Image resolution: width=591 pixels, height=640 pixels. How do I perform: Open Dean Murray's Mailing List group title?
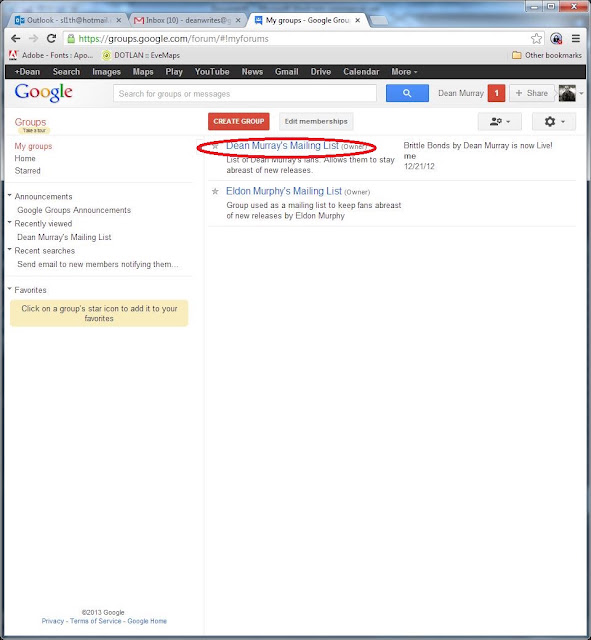[x=282, y=146]
